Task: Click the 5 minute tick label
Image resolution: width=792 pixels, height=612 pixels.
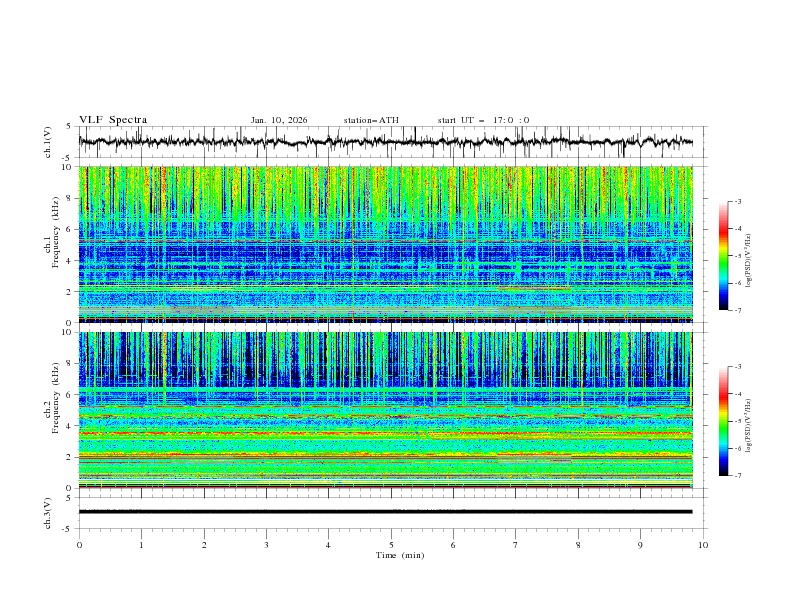Action: pos(391,544)
